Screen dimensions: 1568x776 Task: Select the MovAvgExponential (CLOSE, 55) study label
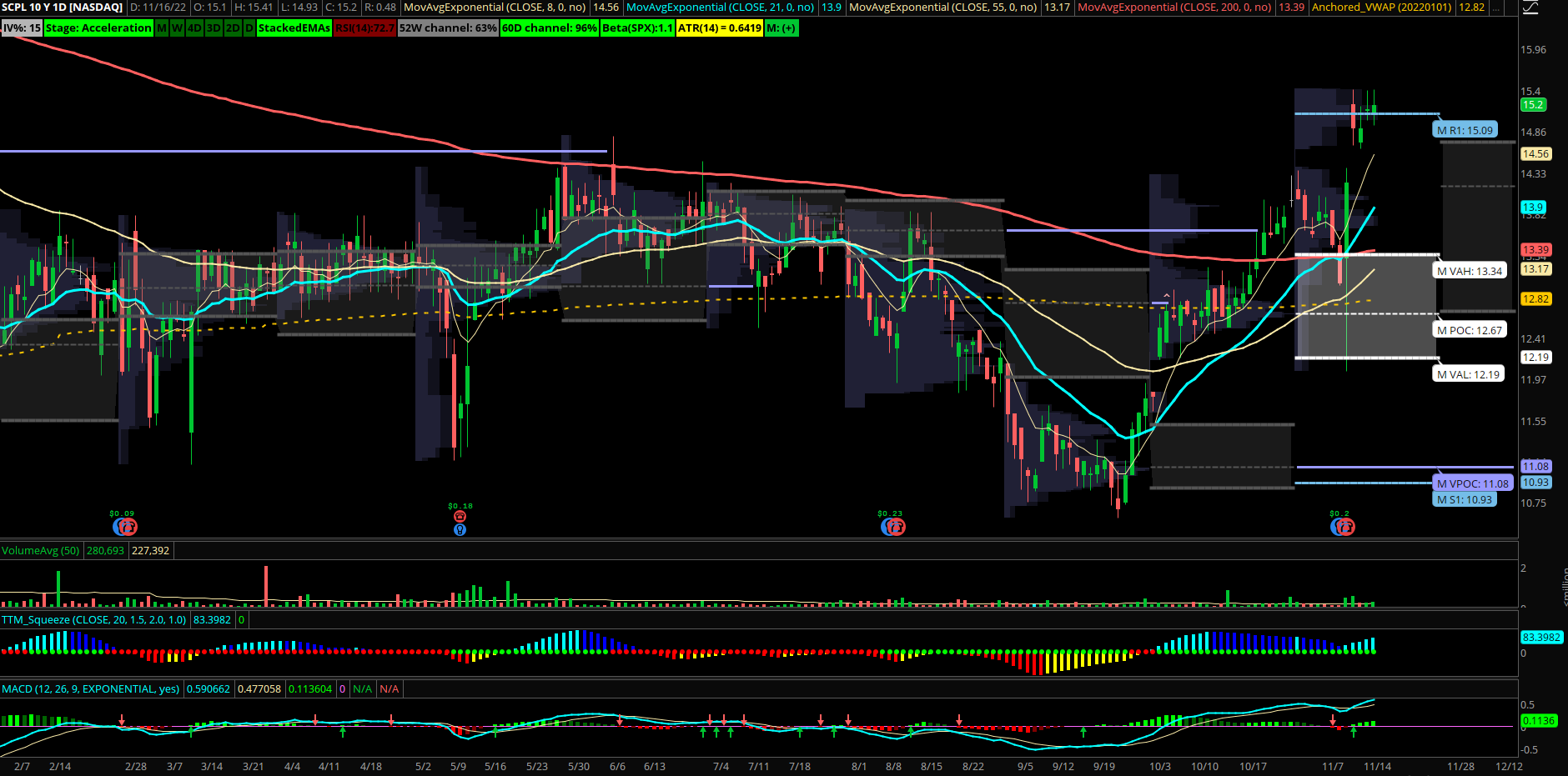(942, 7)
